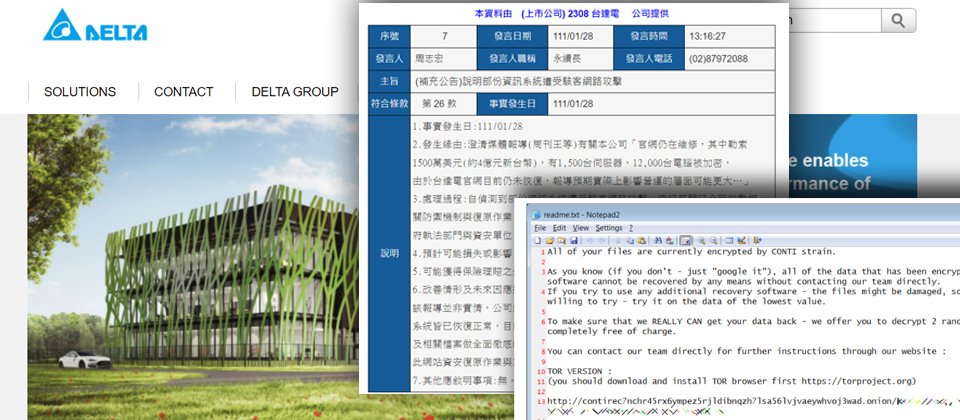This screenshot has height=420, width=960.
Task: Click the search magnifier button on Delta site
Action: click(898, 20)
